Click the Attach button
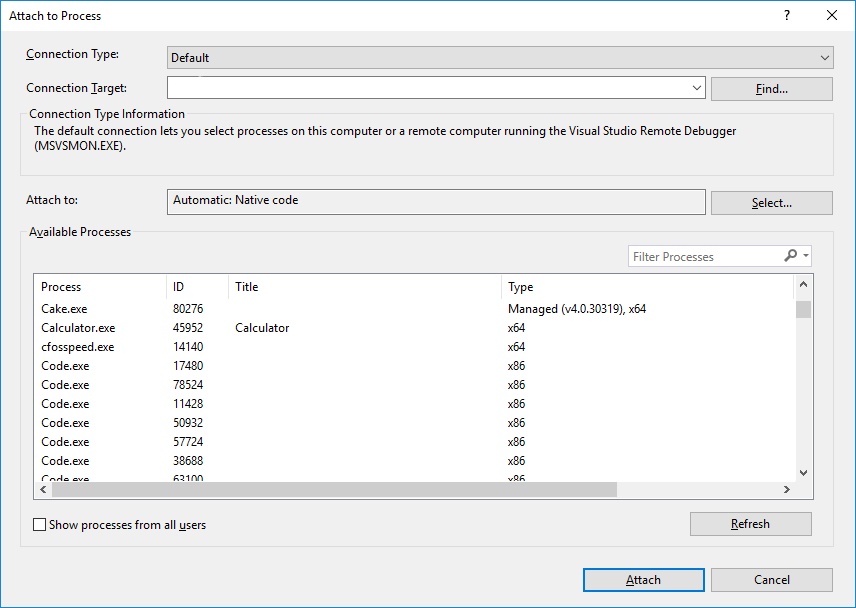856x608 pixels. point(643,580)
